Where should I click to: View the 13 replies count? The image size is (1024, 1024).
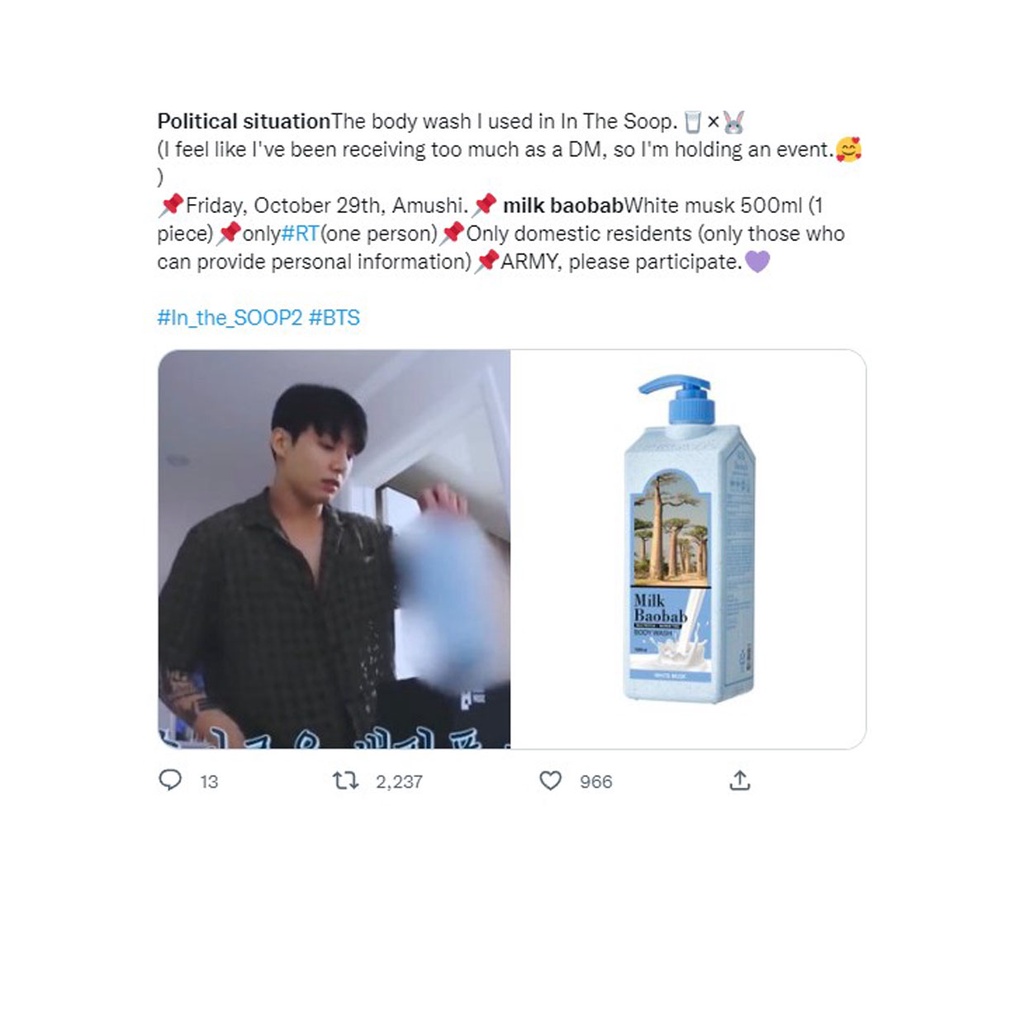pyautogui.click(x=209, y=782)
